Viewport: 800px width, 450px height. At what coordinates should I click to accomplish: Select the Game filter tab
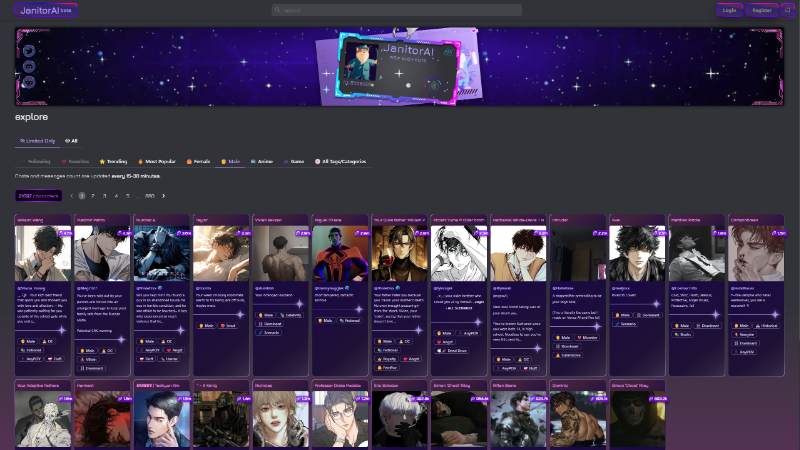[x=294, y=162]
